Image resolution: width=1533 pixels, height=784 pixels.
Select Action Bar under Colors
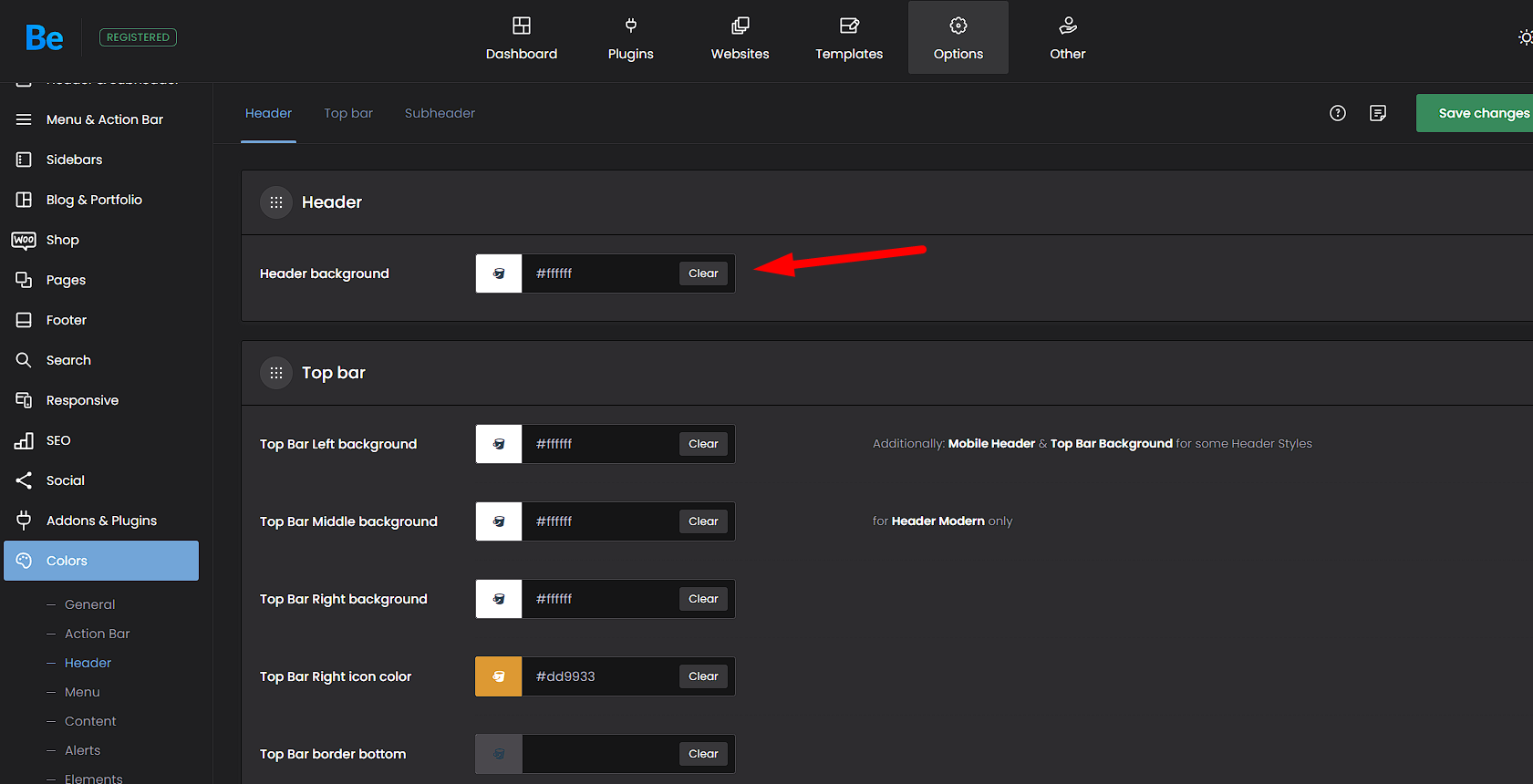point(97,634)
